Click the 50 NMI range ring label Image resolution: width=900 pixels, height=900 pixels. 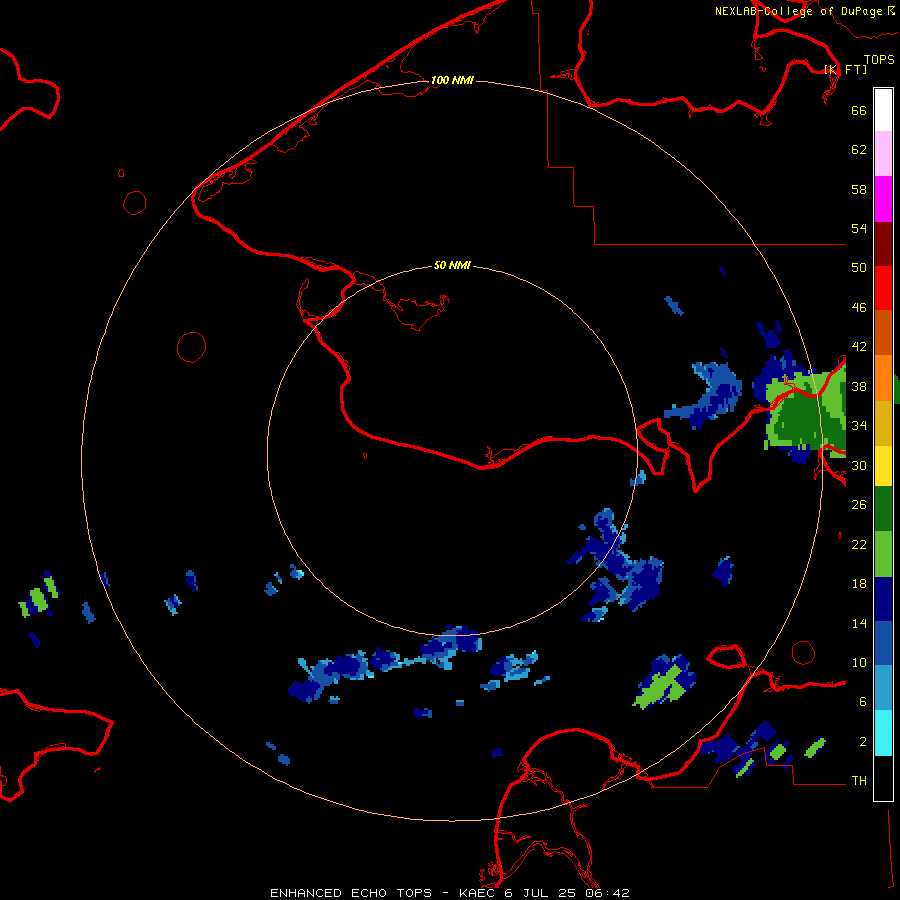pyautogui.click(x=452, y=265)
